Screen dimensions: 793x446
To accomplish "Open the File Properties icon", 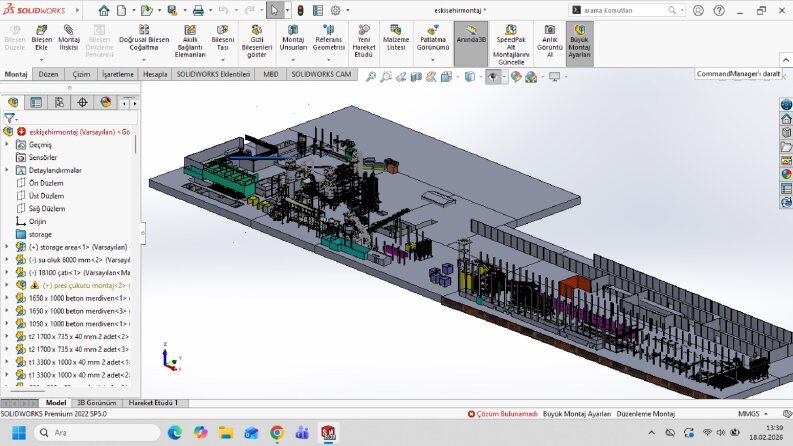I will (x=318, y=10).
